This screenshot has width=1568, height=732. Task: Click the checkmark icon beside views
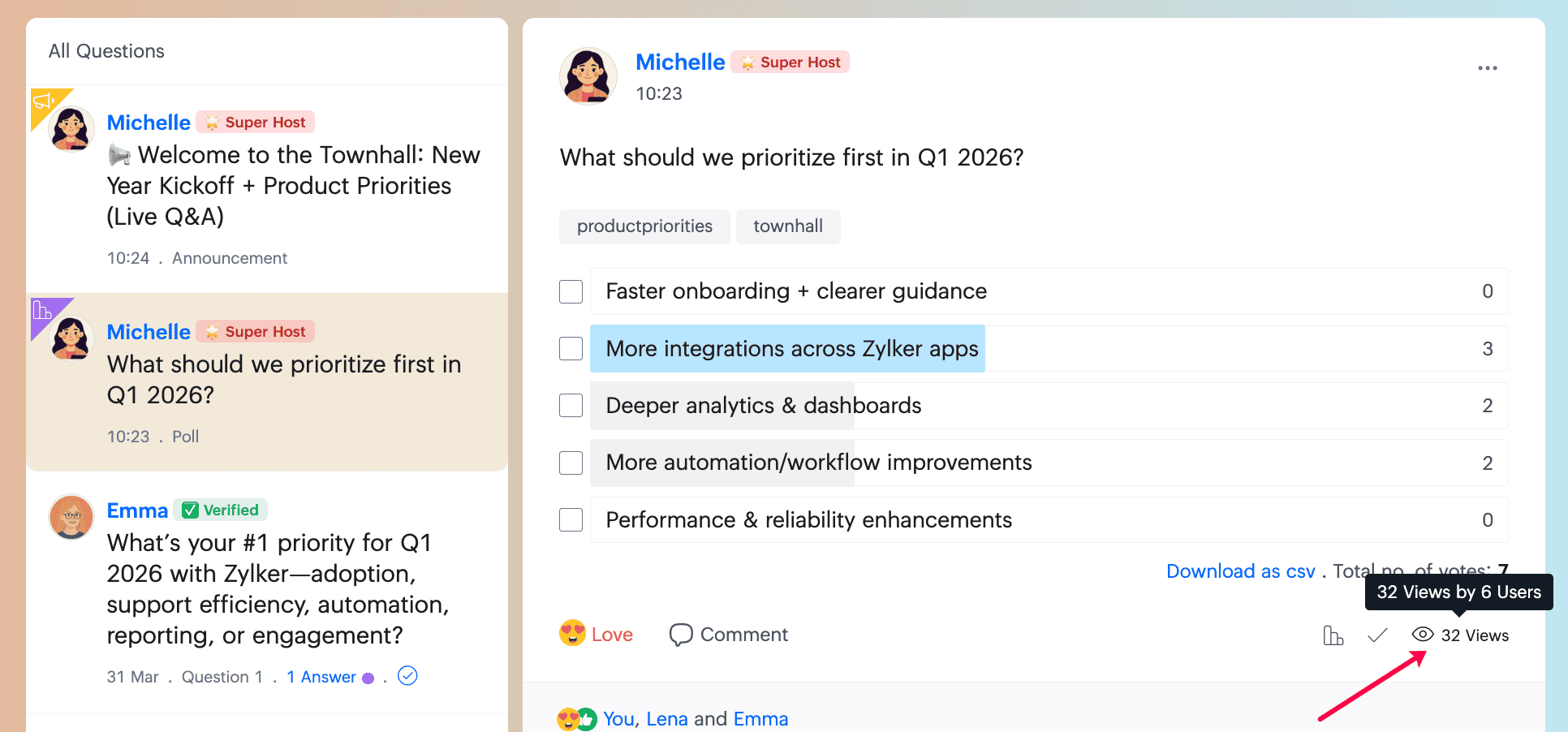tap(1377, 635)
